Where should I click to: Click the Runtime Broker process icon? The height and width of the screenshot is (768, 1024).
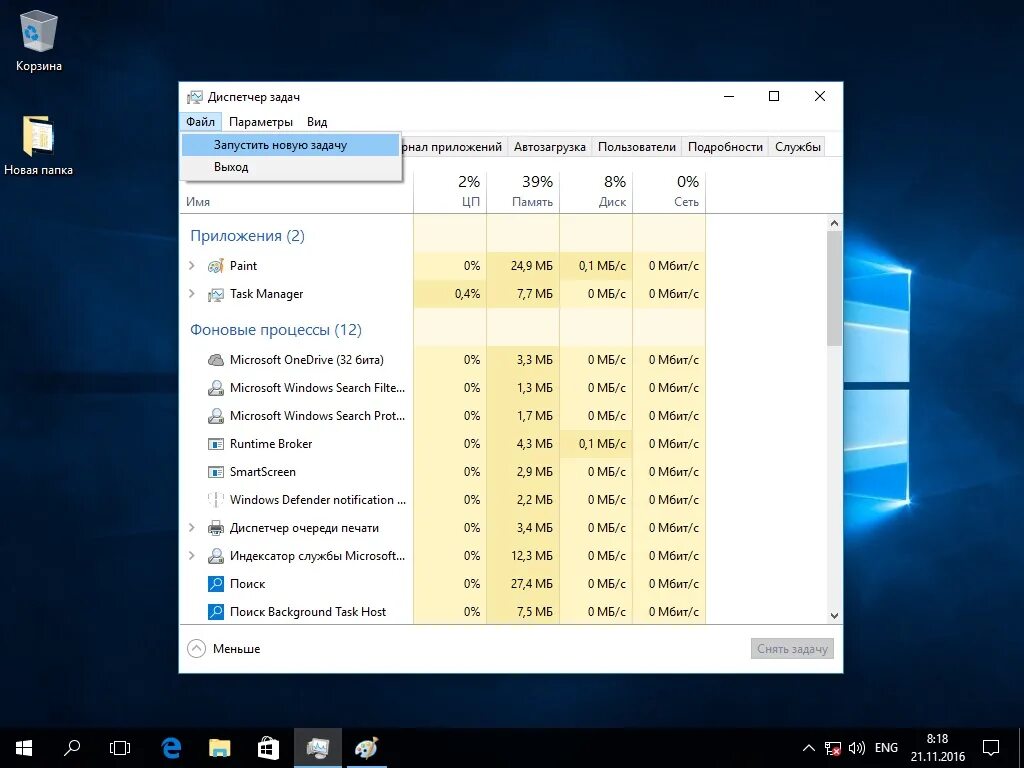[x=216, y=444]
